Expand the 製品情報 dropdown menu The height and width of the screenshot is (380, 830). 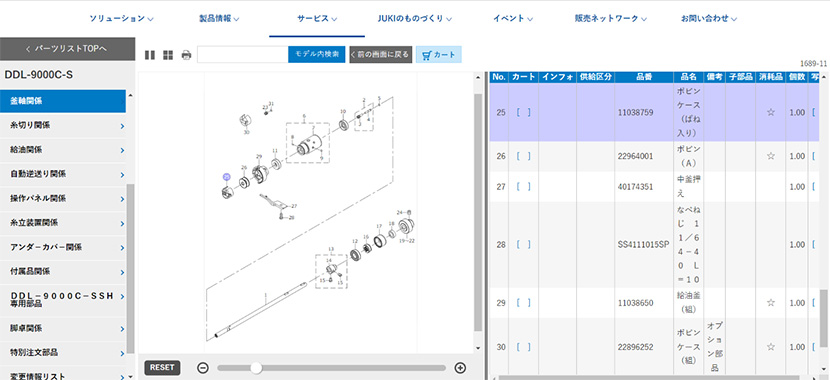219,19
